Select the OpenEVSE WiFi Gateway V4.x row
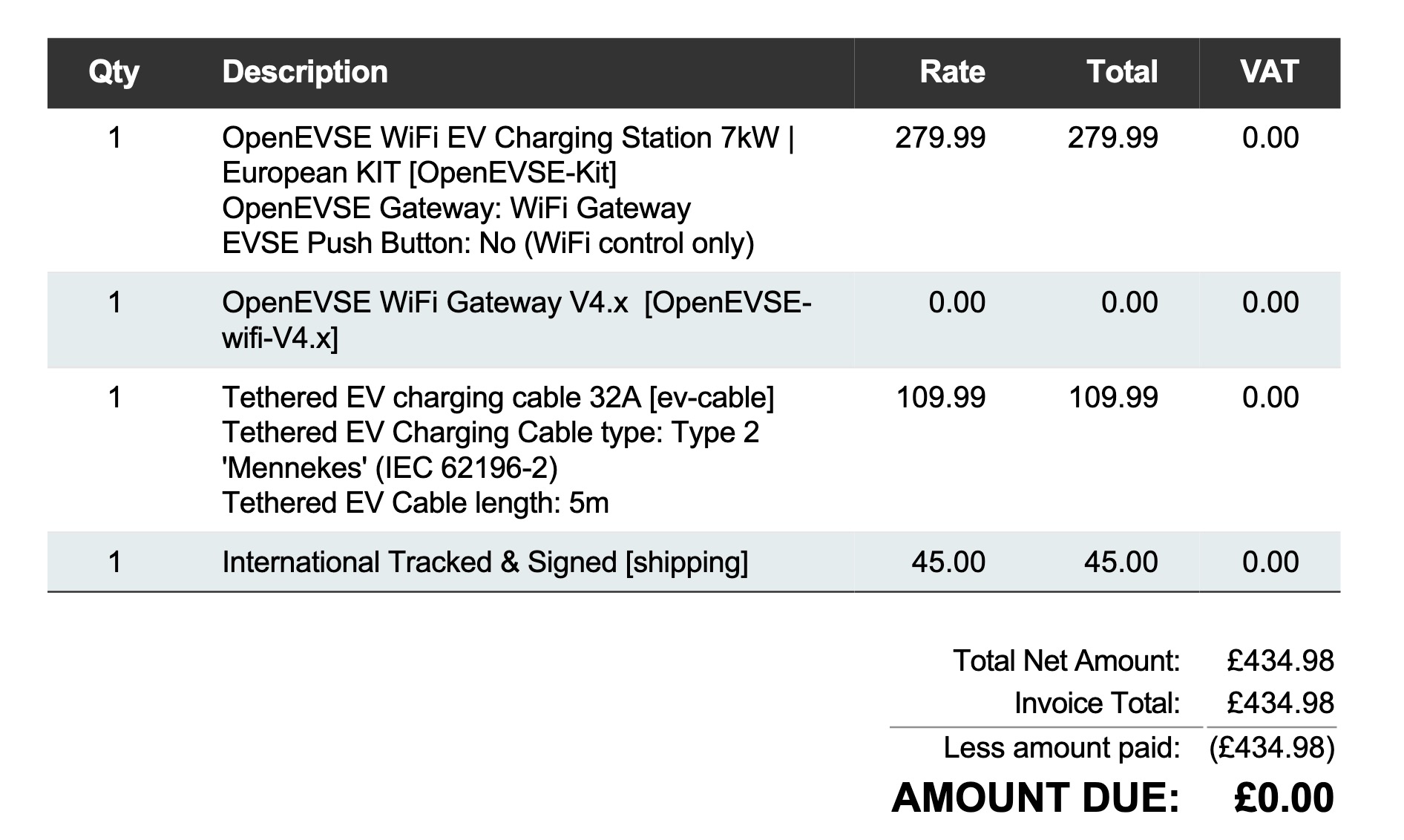Image resolution: width=1404 pixels, height=840 pixels. 694,320
